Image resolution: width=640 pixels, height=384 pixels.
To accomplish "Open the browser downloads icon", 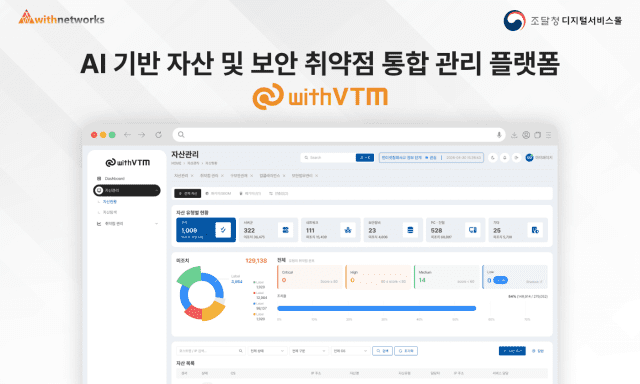I will tap(514, 135).
